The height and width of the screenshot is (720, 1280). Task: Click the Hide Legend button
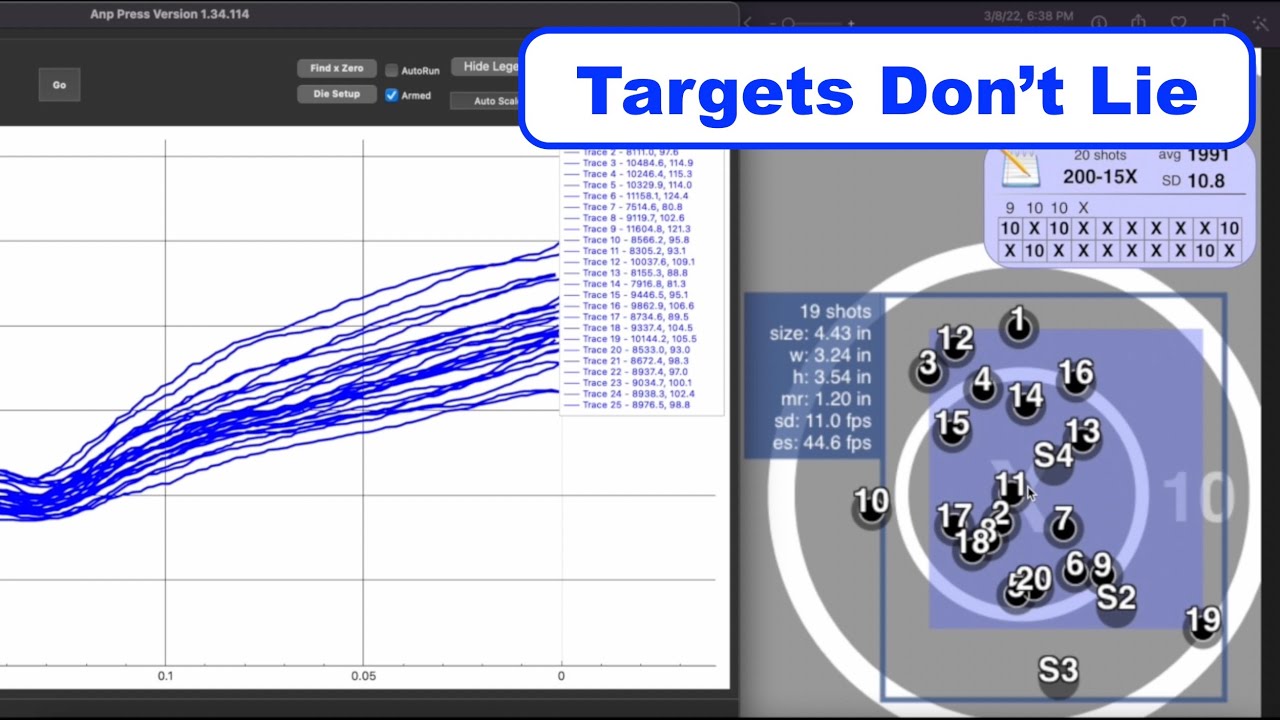(485, 67)
